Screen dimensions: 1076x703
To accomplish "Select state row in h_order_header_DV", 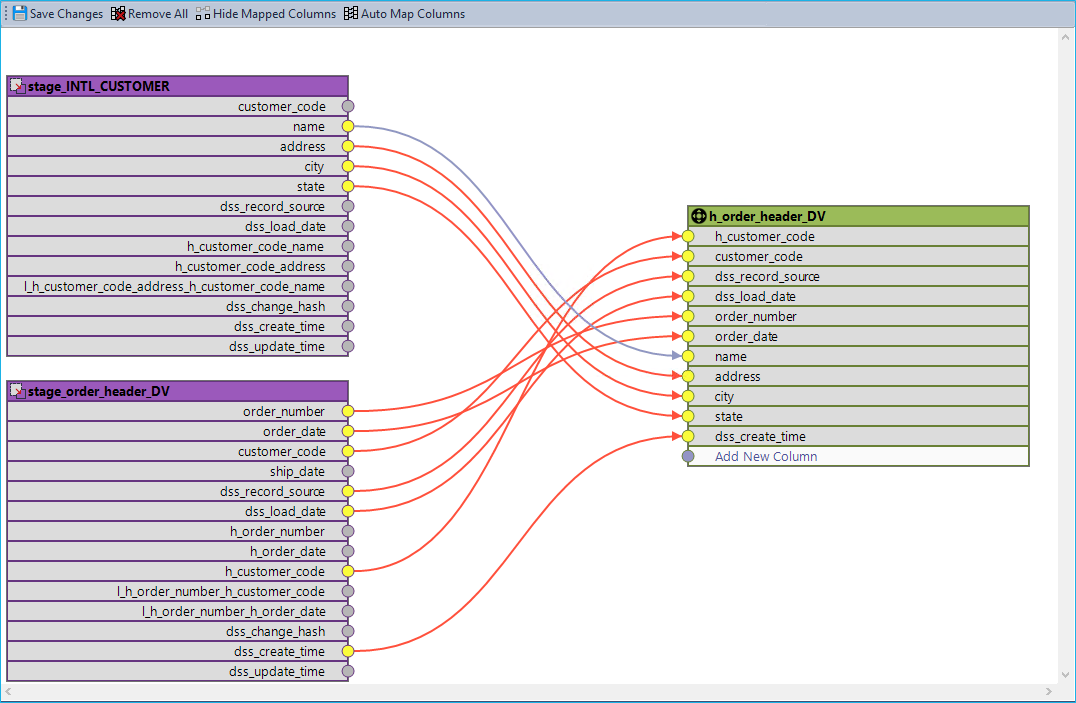I will click(x=858, y=416).
